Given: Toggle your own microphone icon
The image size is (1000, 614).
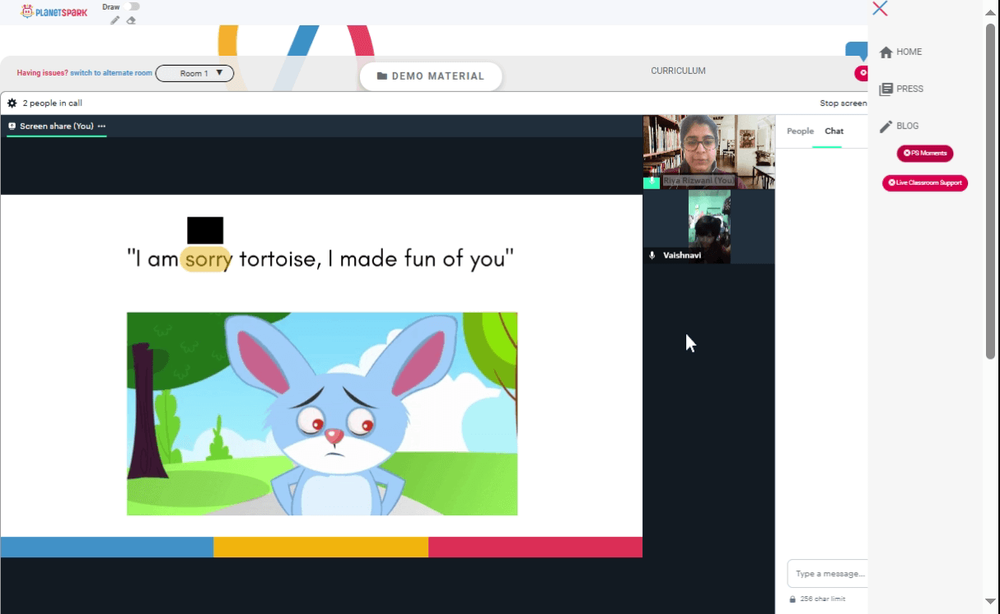Looking at the screenshot, I should (651, 182).
